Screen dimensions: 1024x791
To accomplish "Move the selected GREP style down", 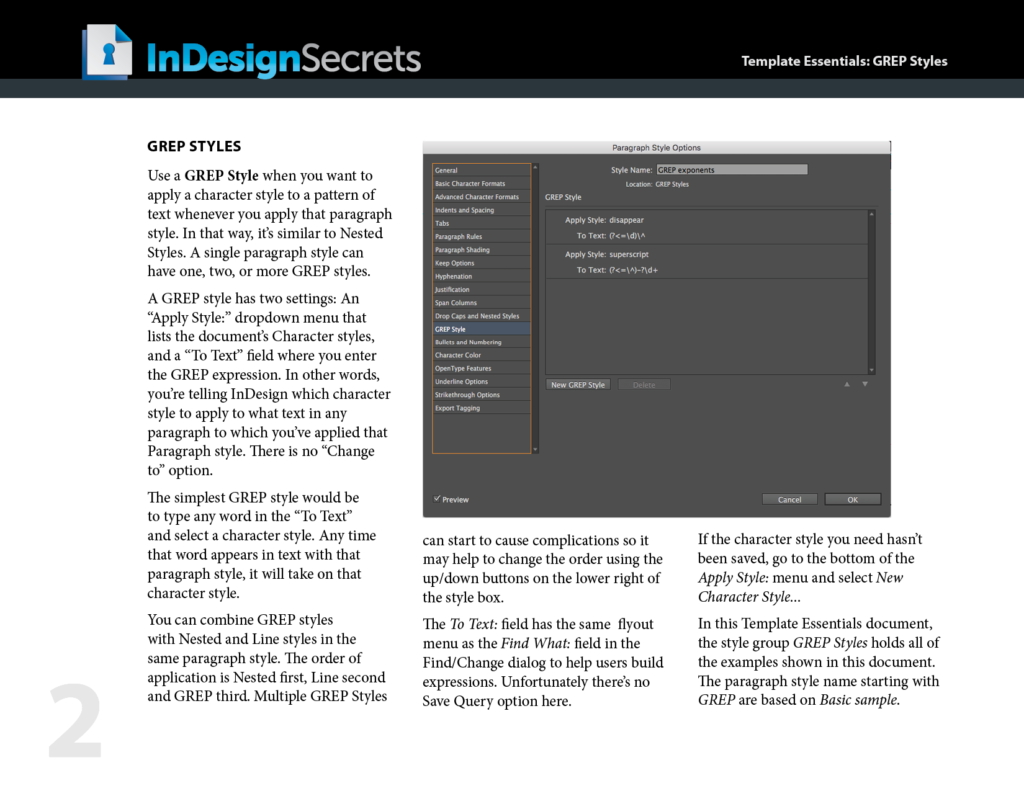I will (x=863, y=384).
